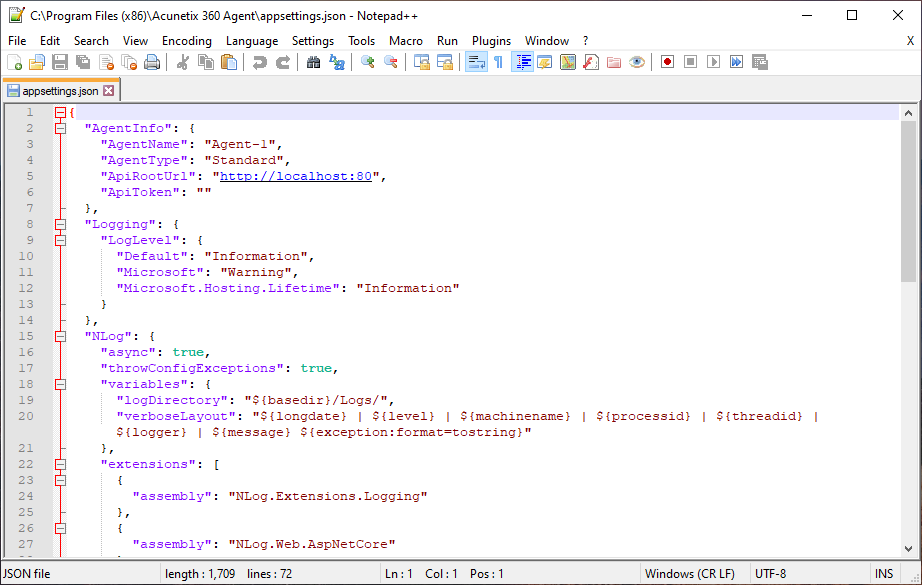The height and width of the screenshot is (585, 922).
Task: Open the View menu
Action: (x=135, y=41)
